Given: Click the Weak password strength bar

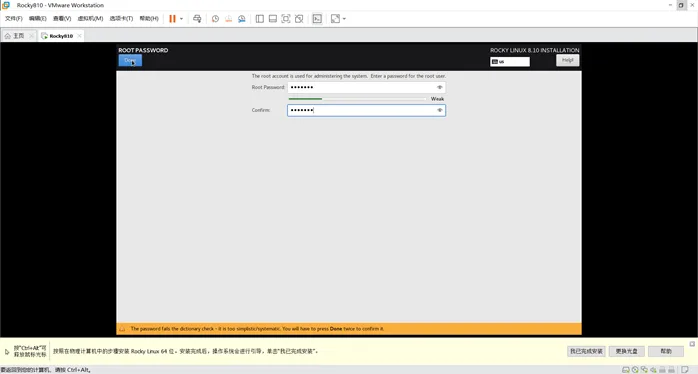Looking at the screenshot, I should click(357, 99).
